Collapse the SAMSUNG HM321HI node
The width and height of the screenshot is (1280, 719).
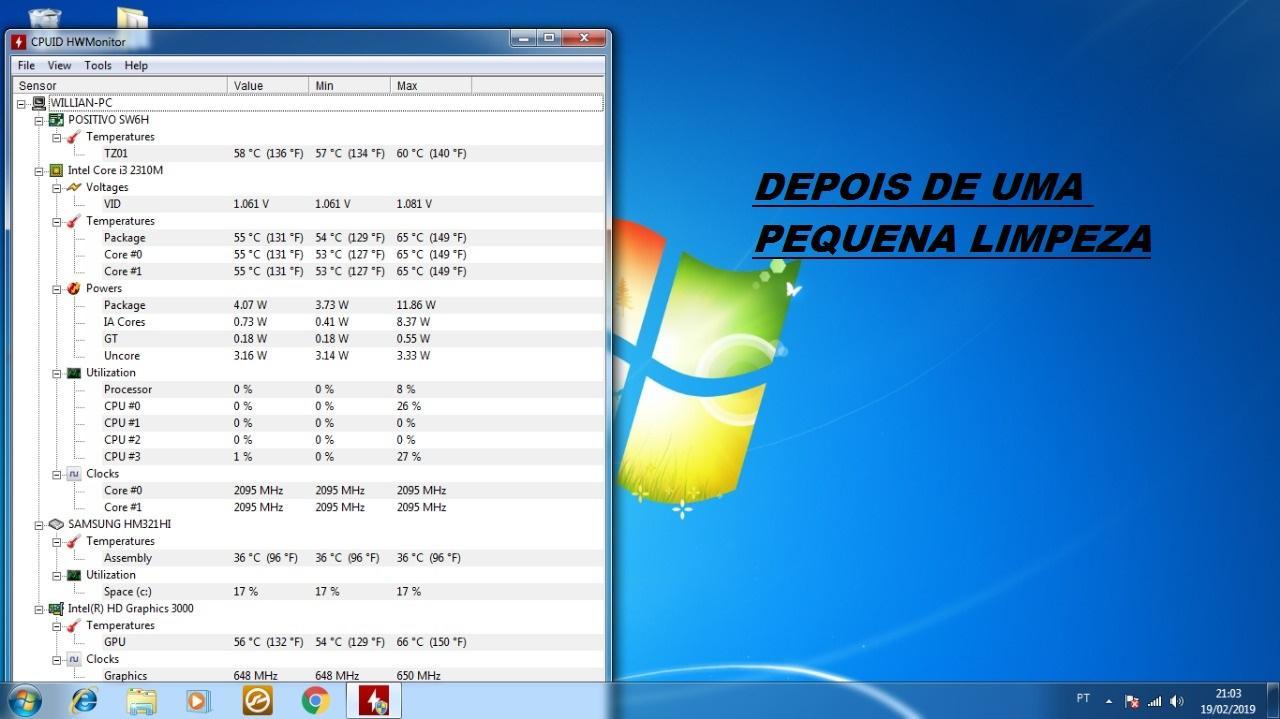39,524
